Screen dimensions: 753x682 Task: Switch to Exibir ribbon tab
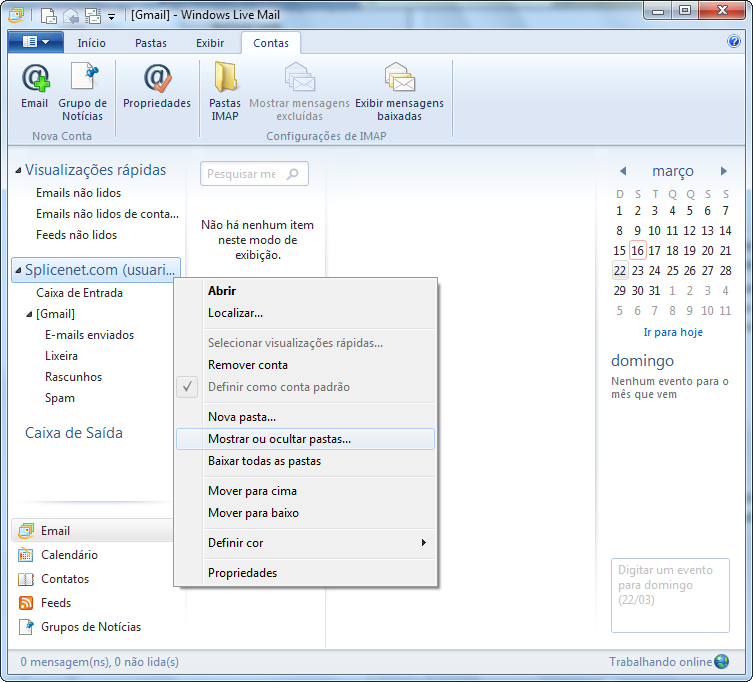coord(210,43)
